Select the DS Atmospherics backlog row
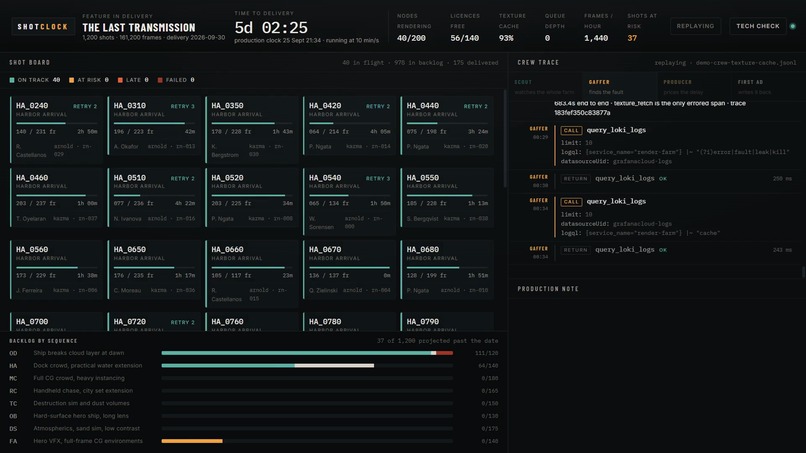Viewport: 806px width, 453px height. tap(253, 429)
